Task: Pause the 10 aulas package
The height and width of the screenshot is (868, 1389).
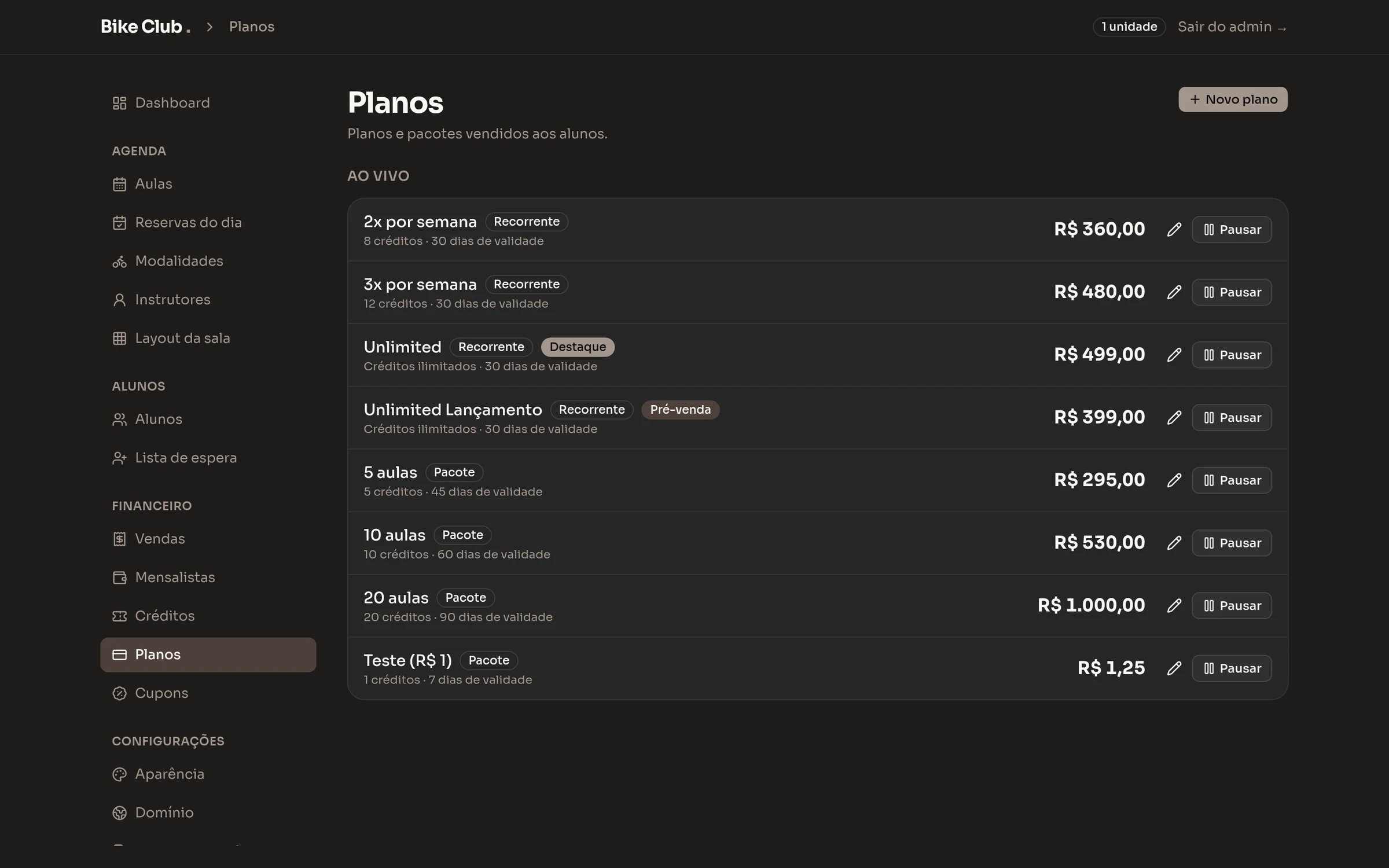Action: pos(1232,543)
